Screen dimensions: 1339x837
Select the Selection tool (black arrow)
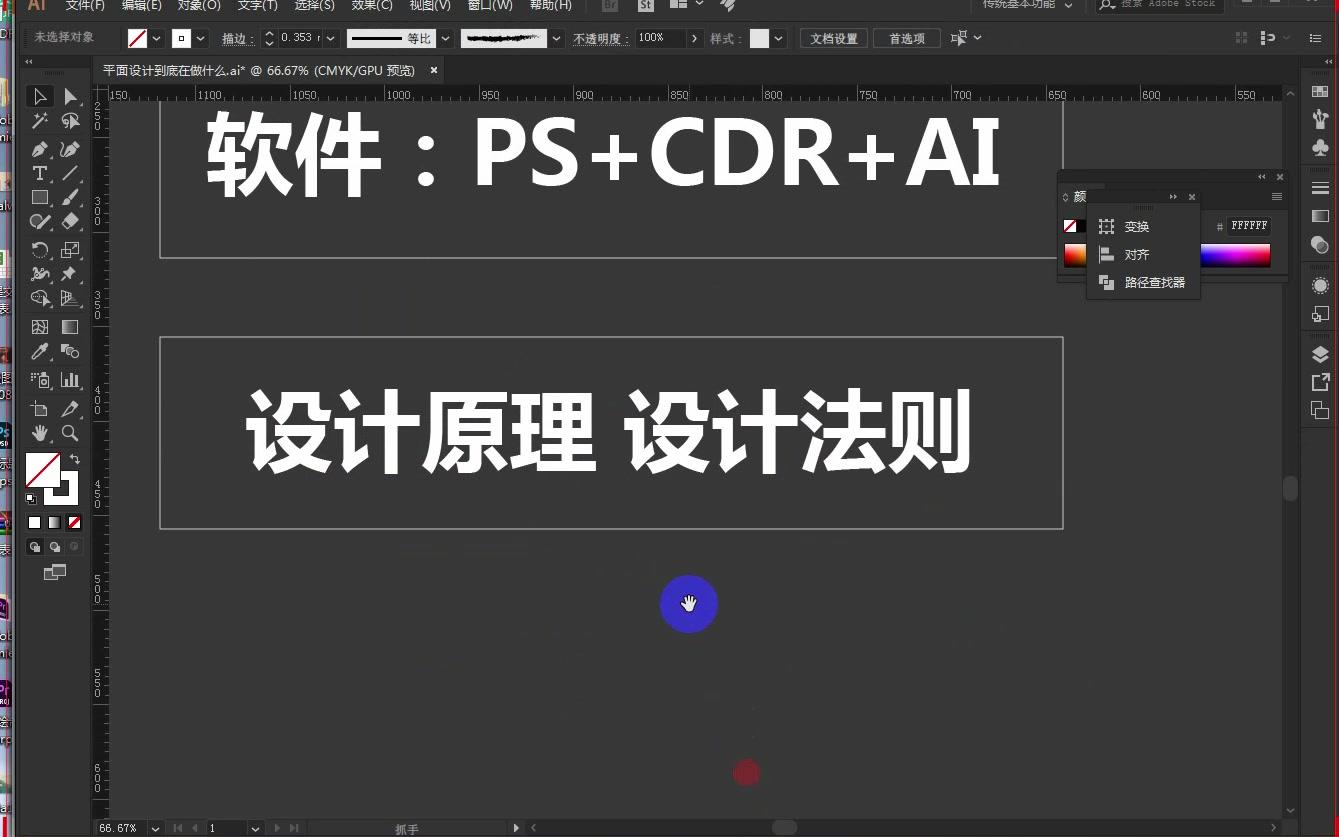click(40, 97)
